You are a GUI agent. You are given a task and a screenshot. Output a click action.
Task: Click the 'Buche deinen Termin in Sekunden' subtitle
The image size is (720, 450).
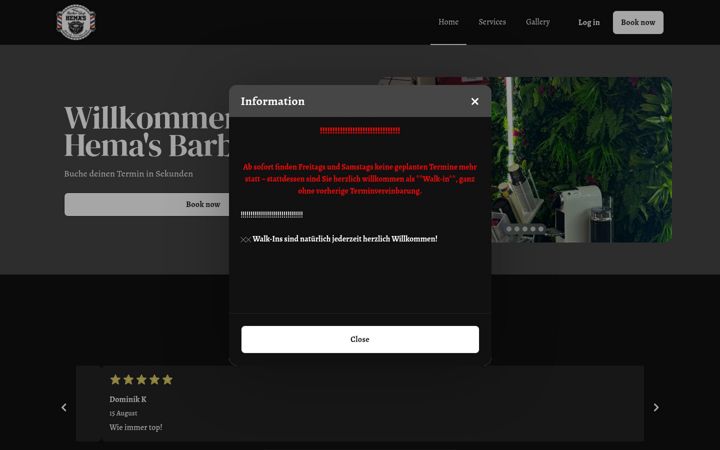[x=129, y=174]
